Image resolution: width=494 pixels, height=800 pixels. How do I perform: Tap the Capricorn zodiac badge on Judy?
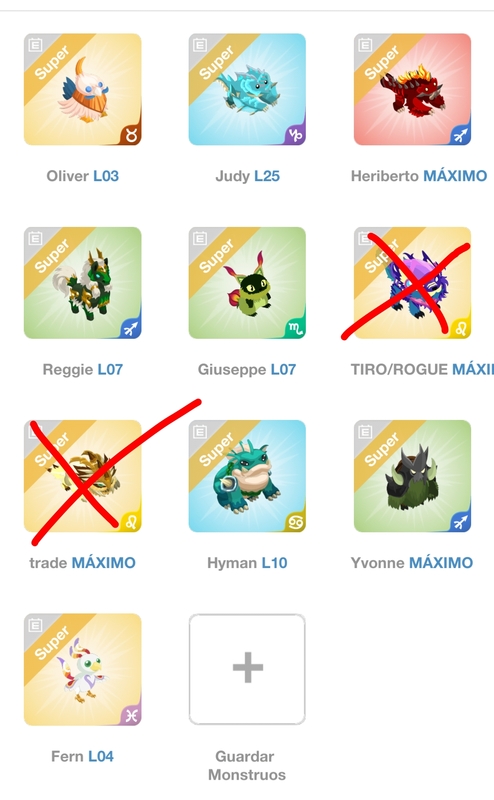pos(296,135)
